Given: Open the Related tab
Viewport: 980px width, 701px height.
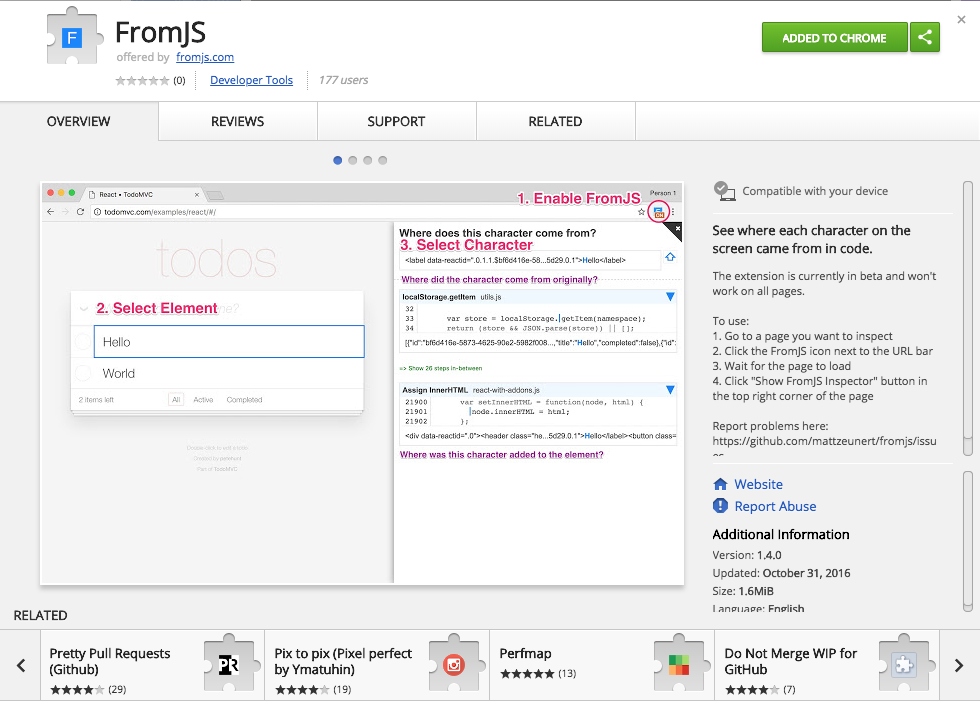Looking at the screenshot, I should click(556, 121).
